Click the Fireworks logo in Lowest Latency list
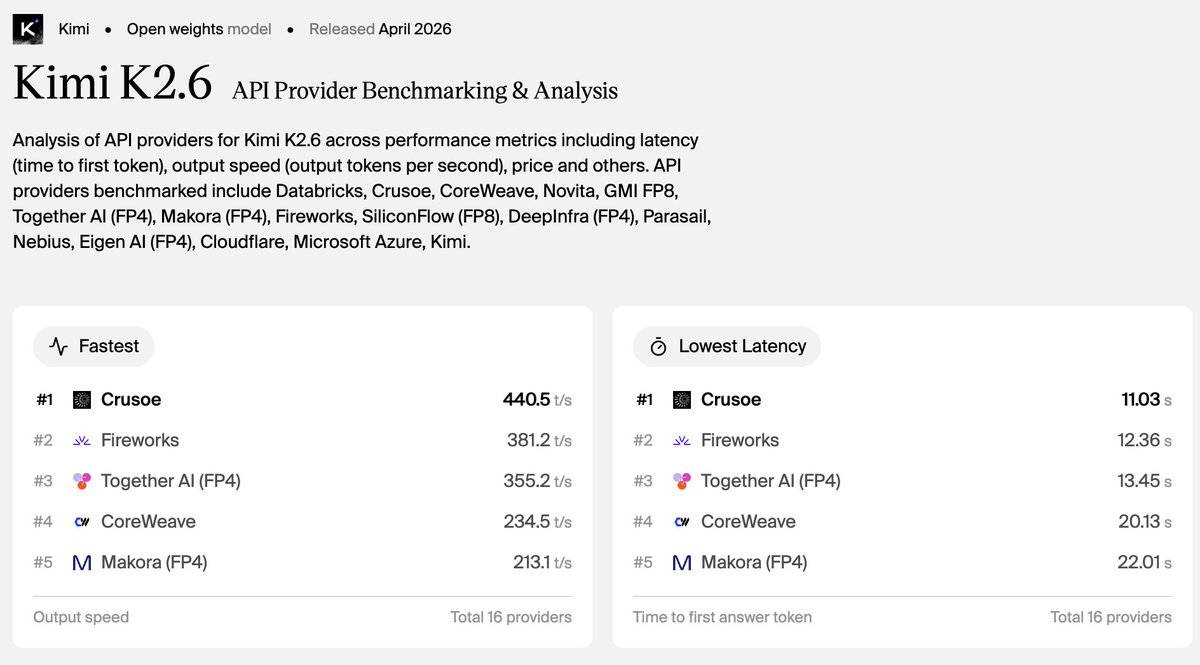Screen dimensions: 1200x665 [682, 440]
